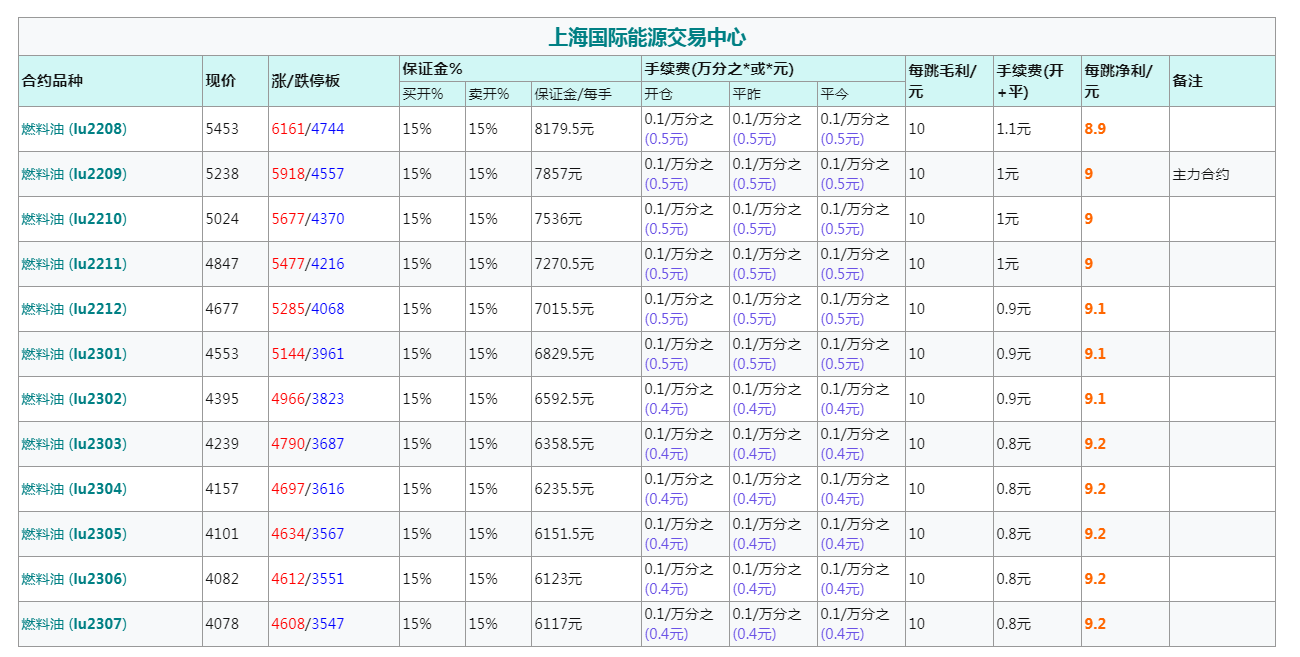The height and width of the screenshot is (657, 1300).
Task: Select the price 4847 for lu2211
Action: pyautogui.click(x=223, y=264)
